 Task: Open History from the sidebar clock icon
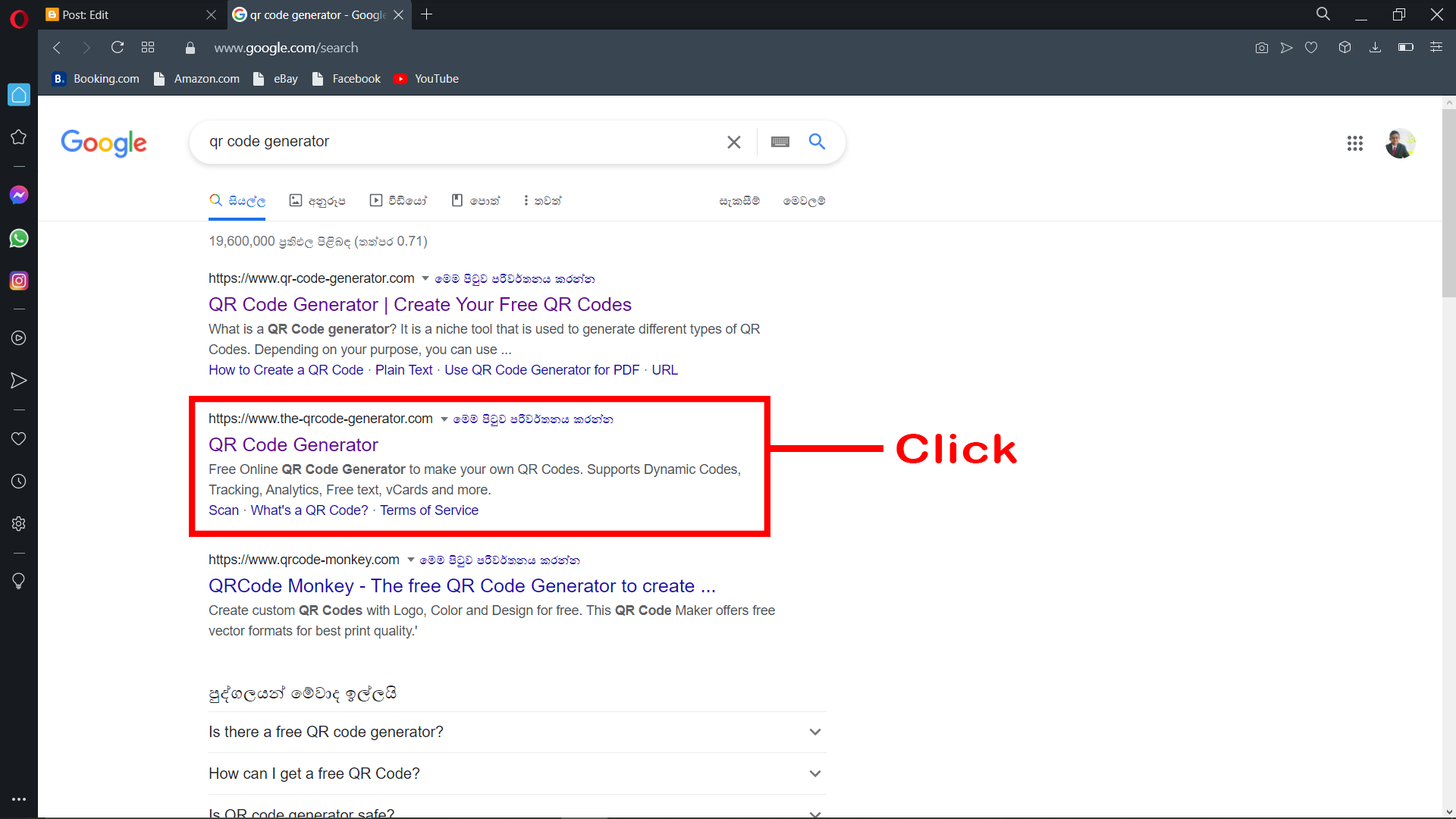pyautogui.click(x=18, y=481)
